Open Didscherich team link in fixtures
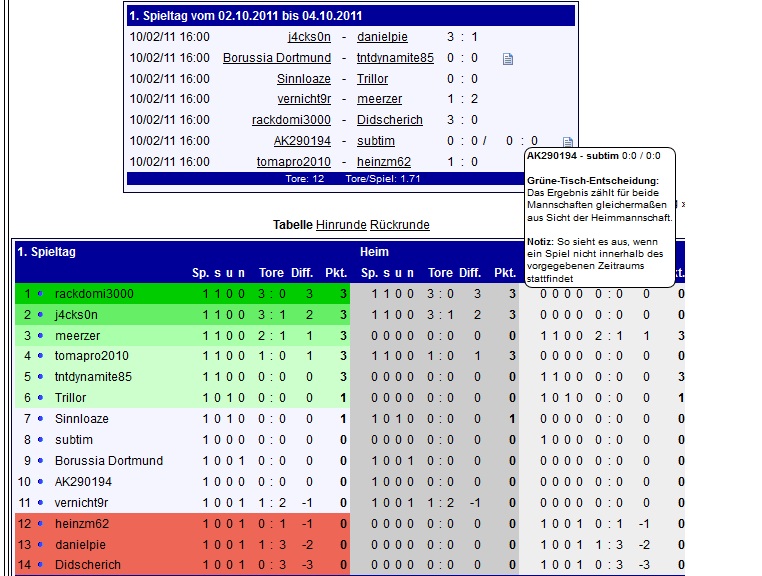This screenshot has width=762, height=576. point(390,120)
